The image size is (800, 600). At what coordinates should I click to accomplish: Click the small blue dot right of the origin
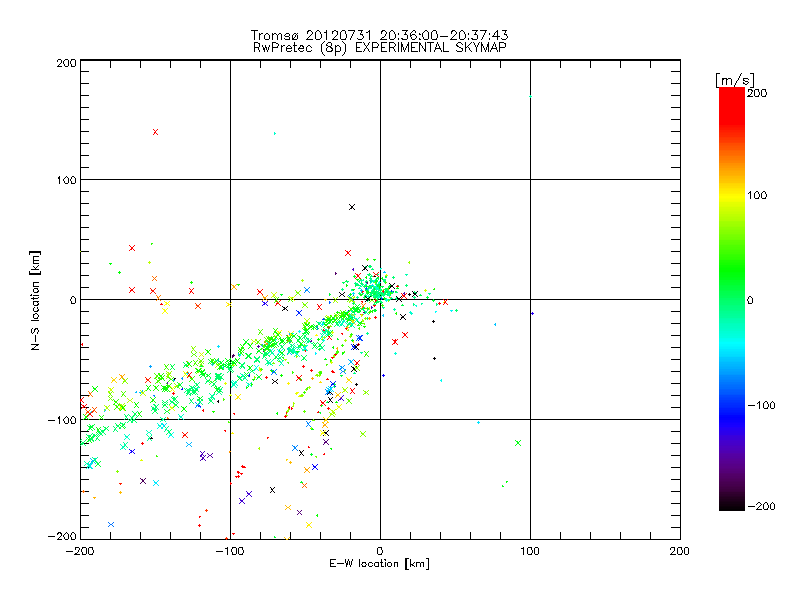532,313
